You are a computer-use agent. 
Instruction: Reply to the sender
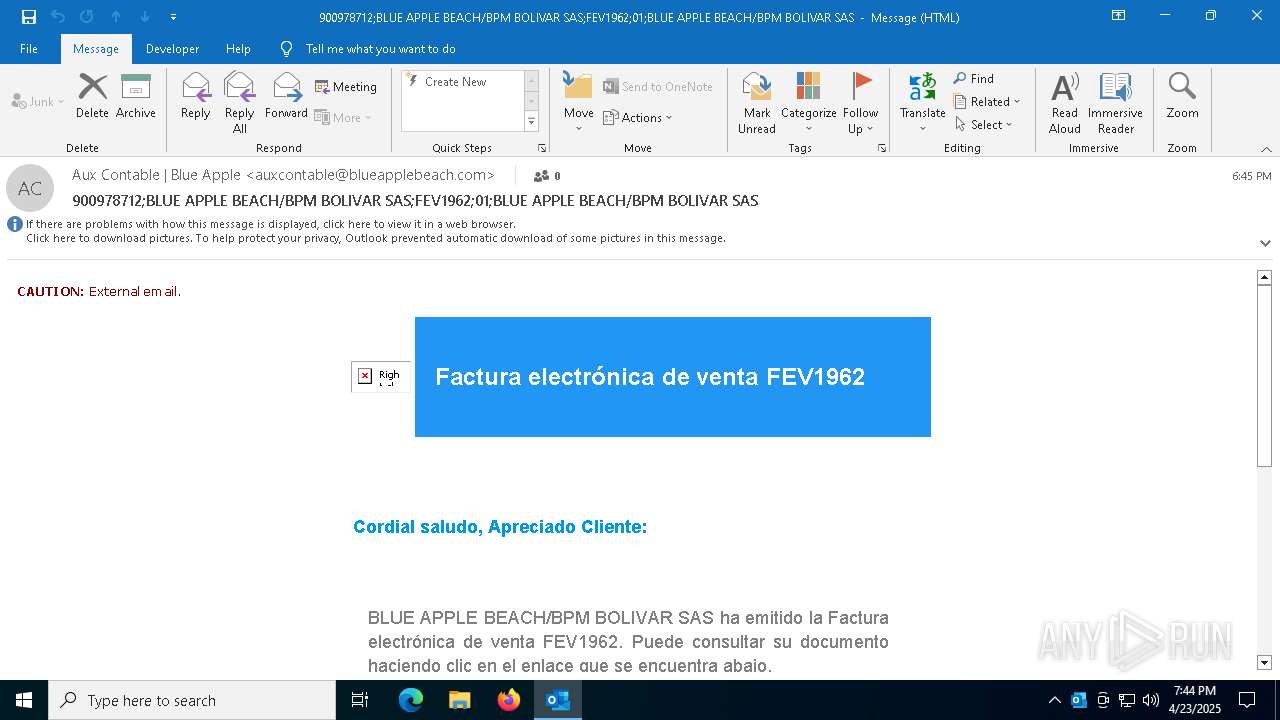tap(196, 96)
